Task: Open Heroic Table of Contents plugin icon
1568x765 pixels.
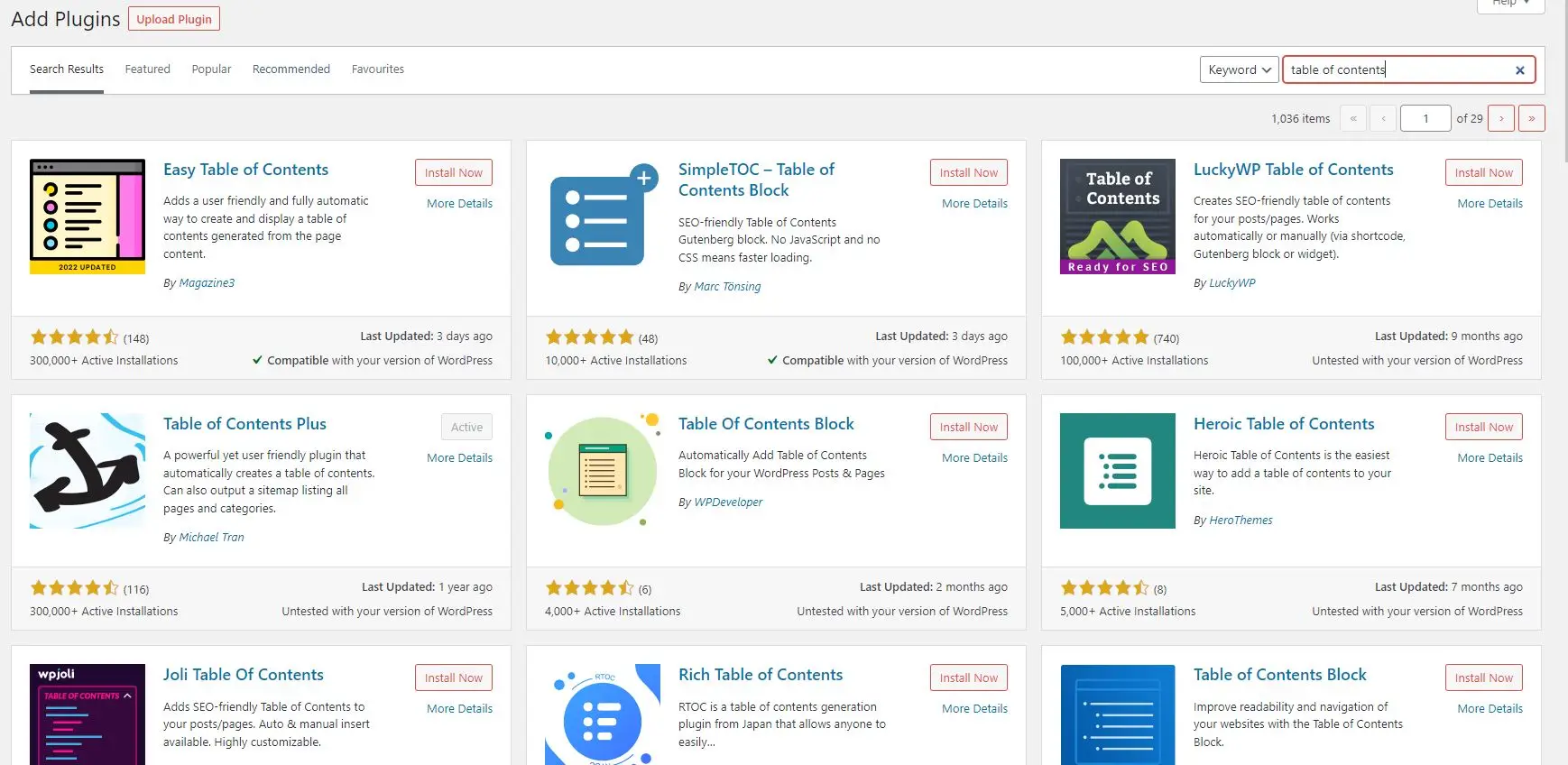Action: (x=1118, y=471)
